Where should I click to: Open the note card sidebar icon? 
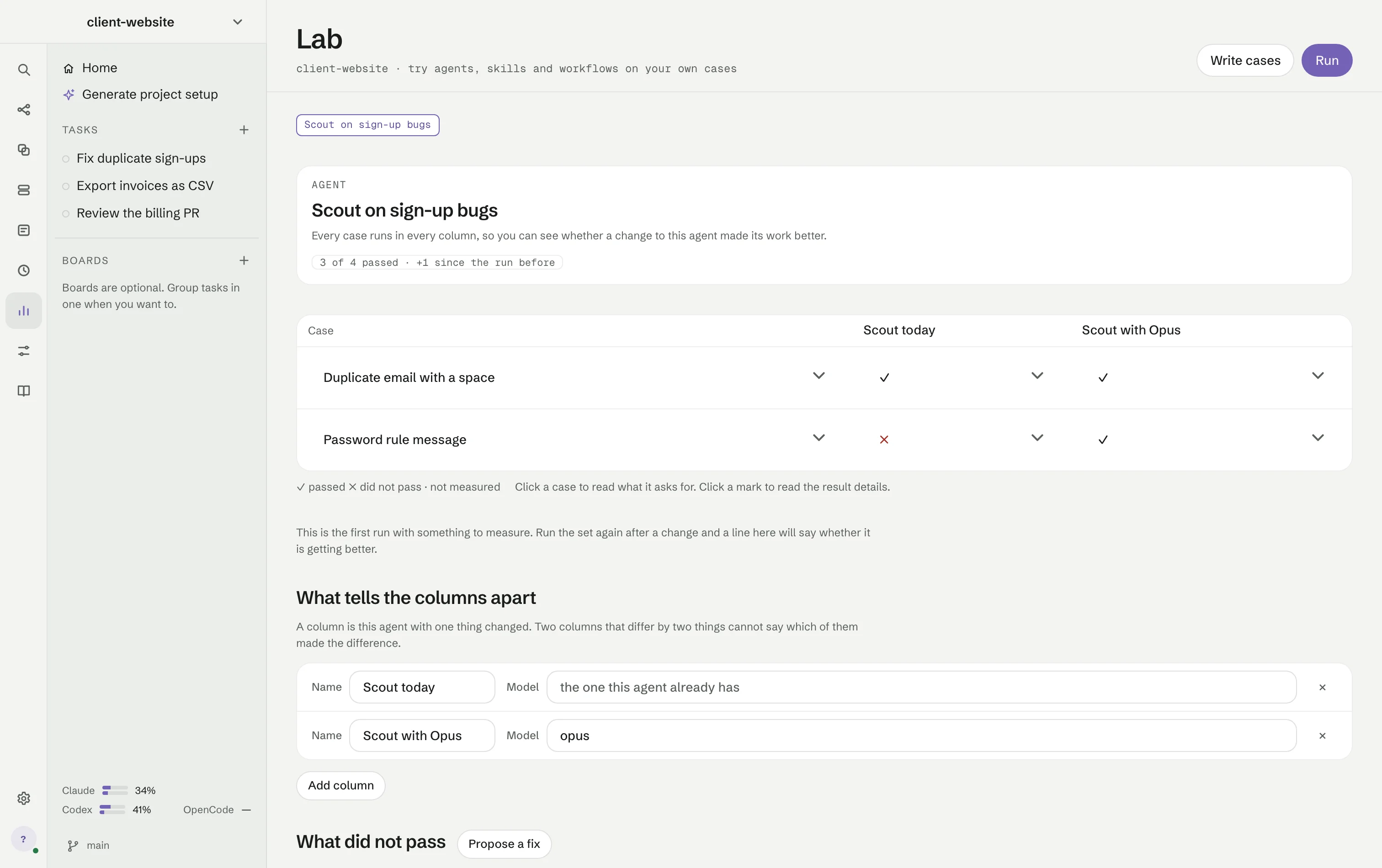click(x=23, y=230)
